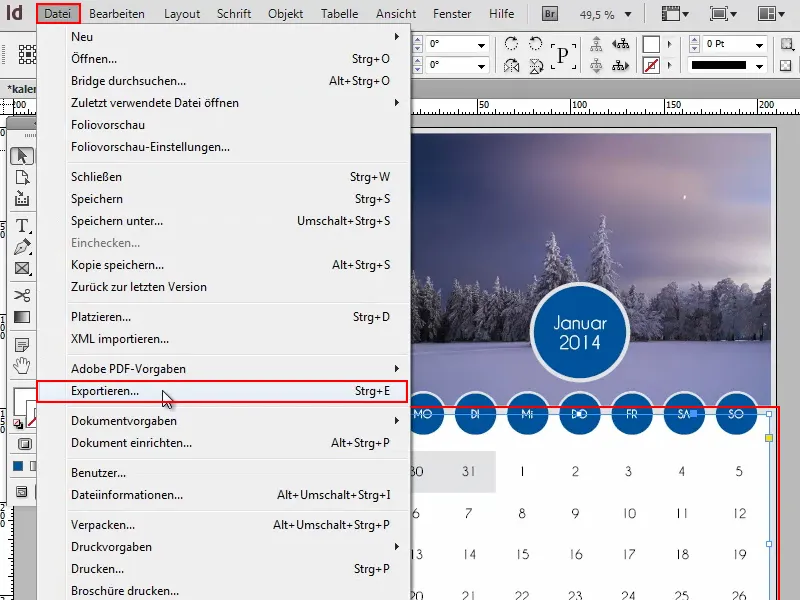Click the reference point locator grid

pos(27,54)
